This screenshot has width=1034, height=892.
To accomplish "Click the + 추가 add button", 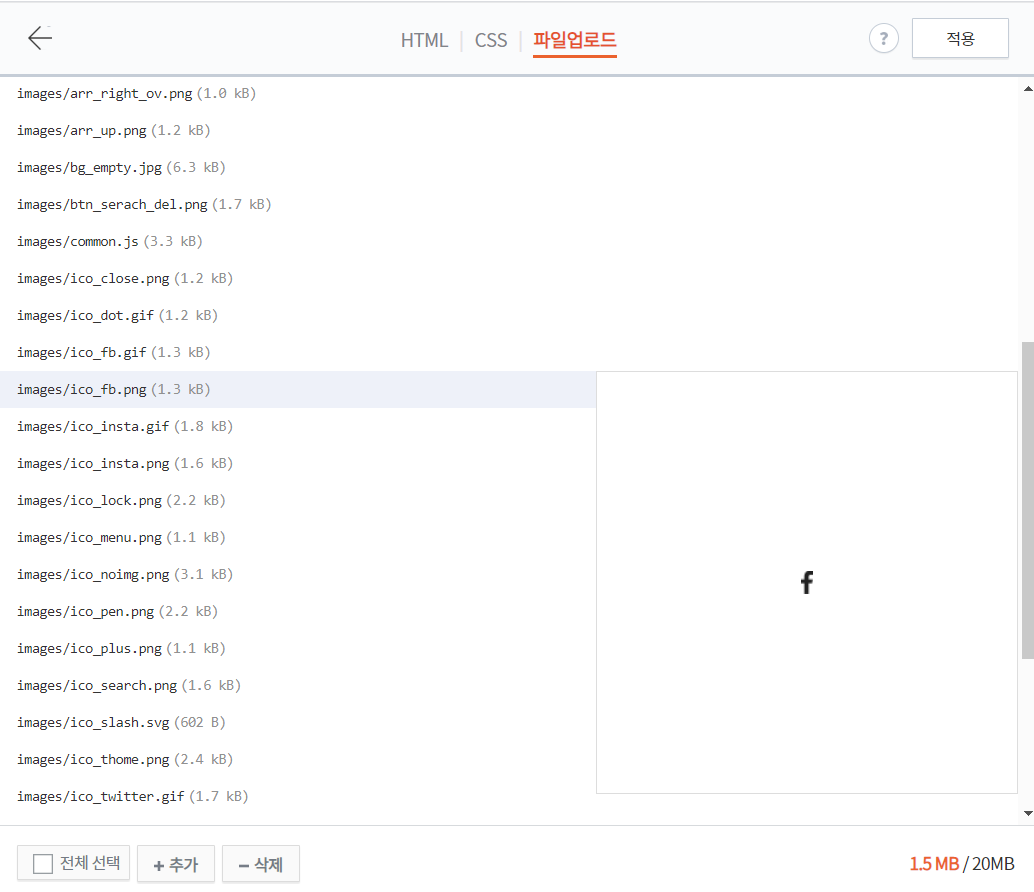I will (175, 864).
